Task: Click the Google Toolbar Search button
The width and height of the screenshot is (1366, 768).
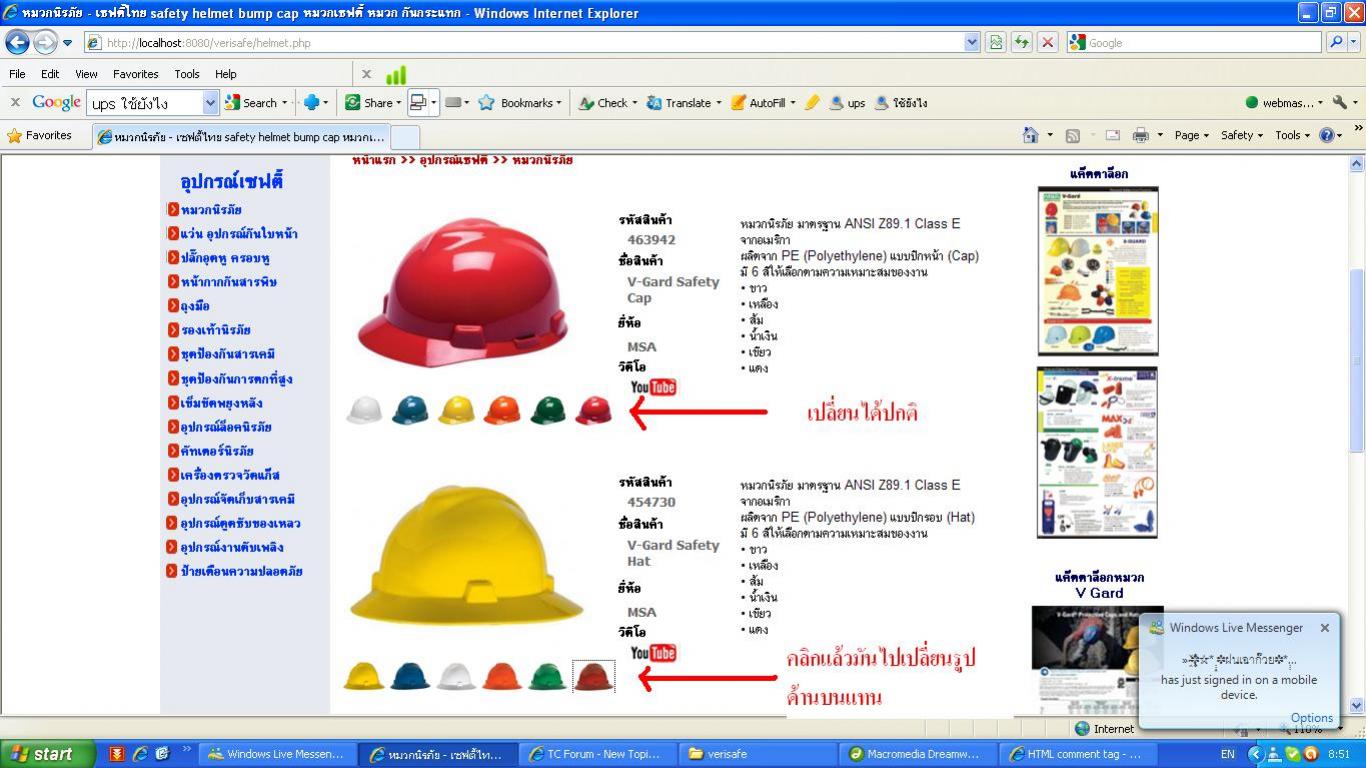Action: (252, 102)
